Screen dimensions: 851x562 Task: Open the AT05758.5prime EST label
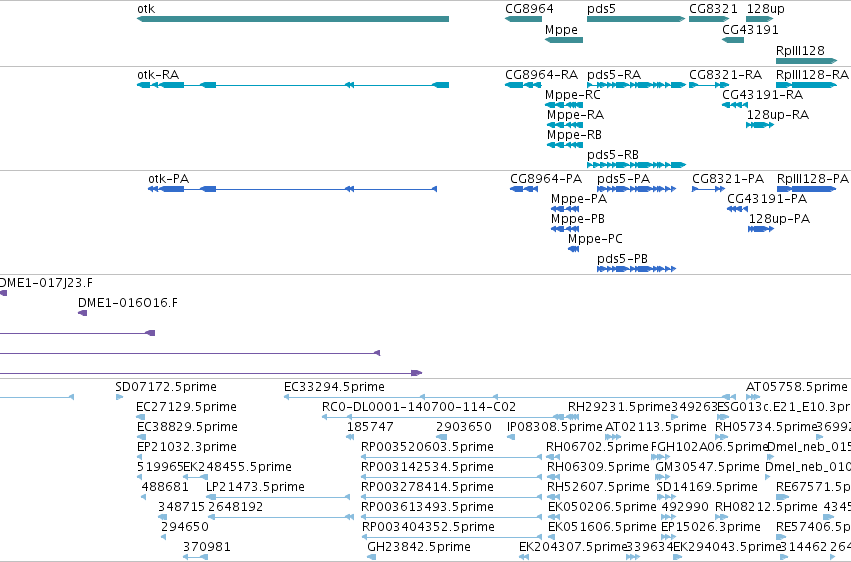[x=796, y=387]
